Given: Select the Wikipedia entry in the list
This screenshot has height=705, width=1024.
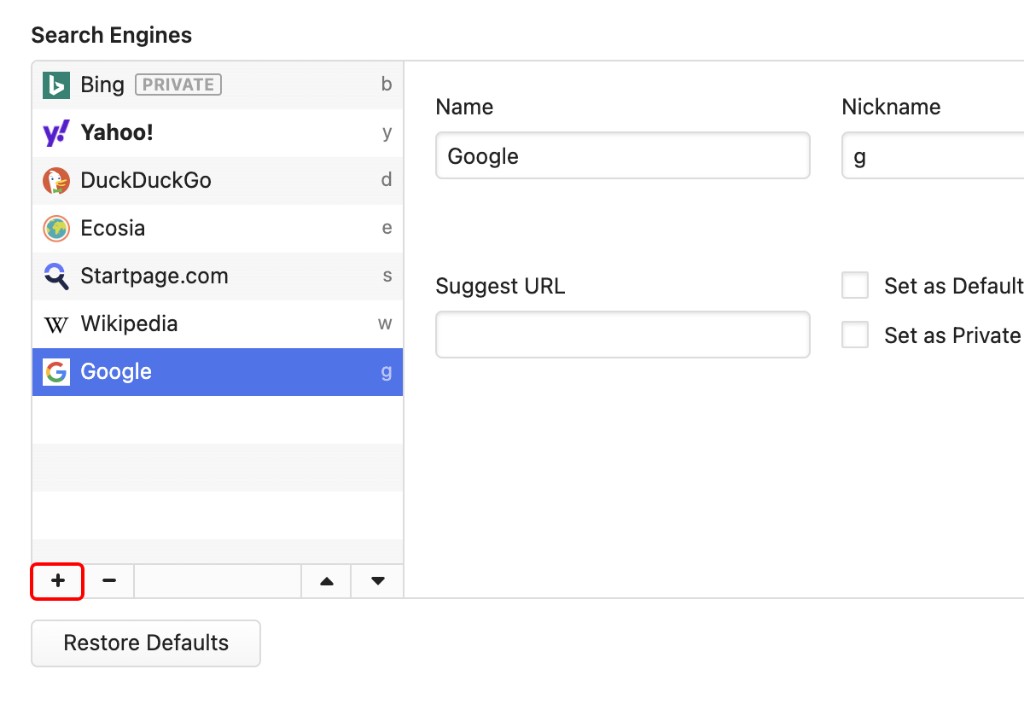Looking at the screenshot, I should [217, 324].
